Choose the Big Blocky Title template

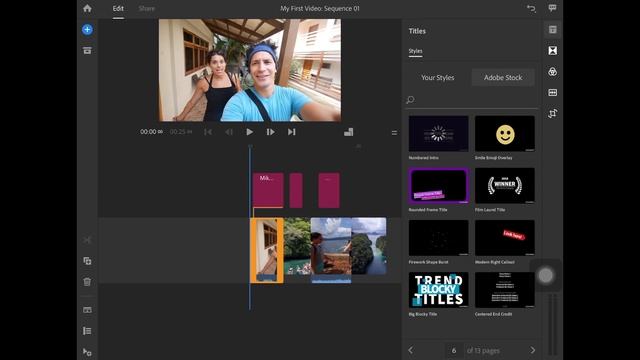click(439, 290)
